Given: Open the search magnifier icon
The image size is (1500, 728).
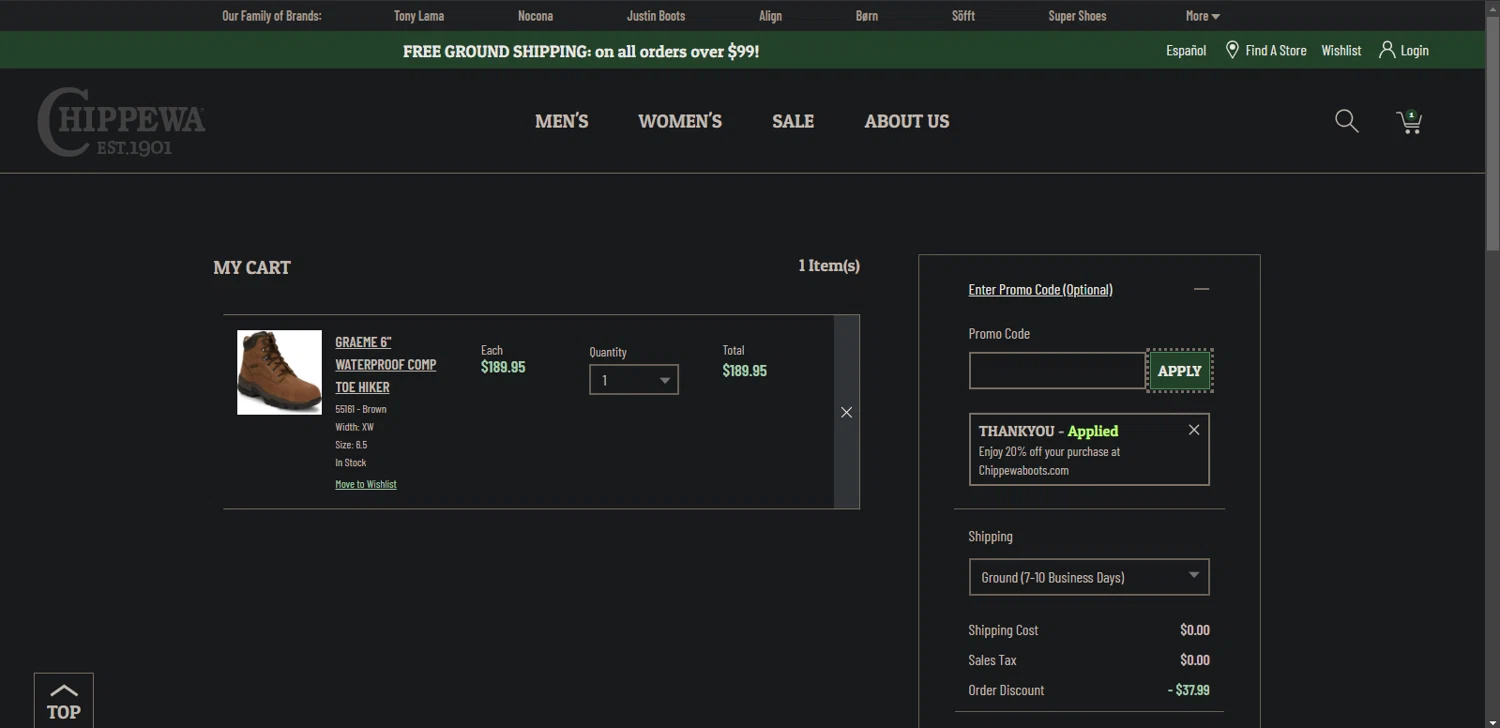Looking at the screenshot, I should click(1347, 121).
